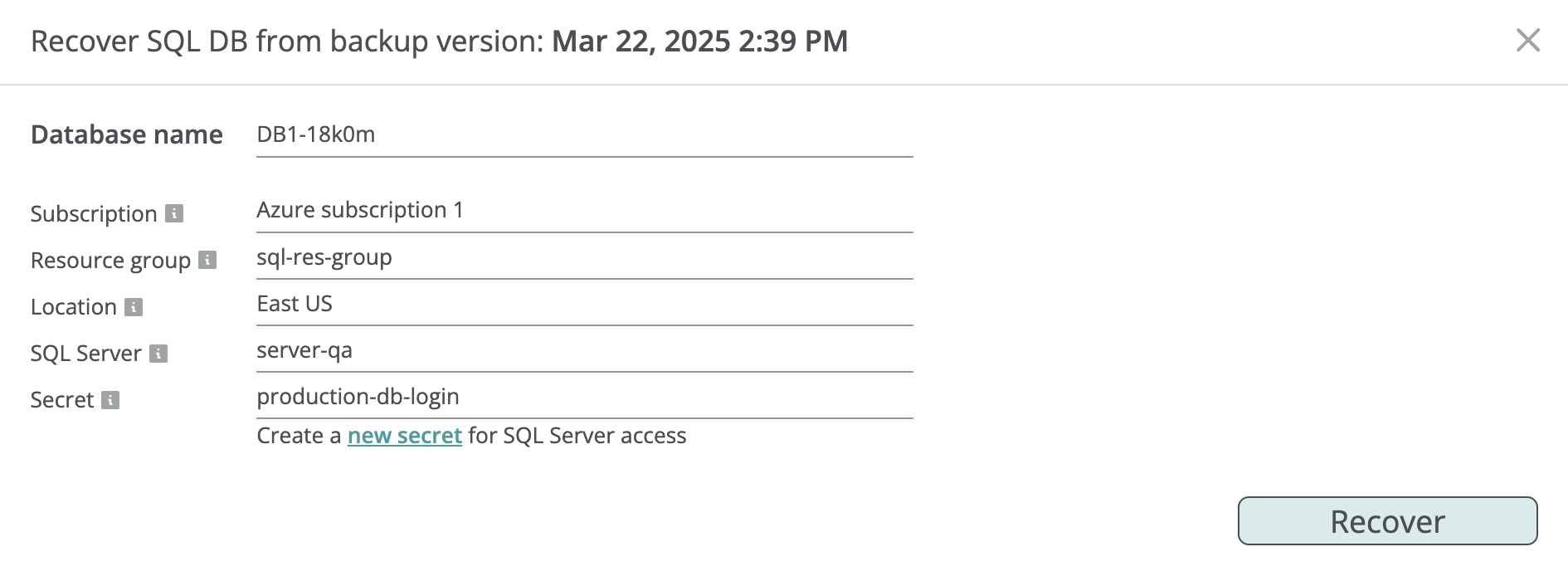Click the SQL Server info icon
Viewport: 1568px width, 576px height.
point(158,354)
